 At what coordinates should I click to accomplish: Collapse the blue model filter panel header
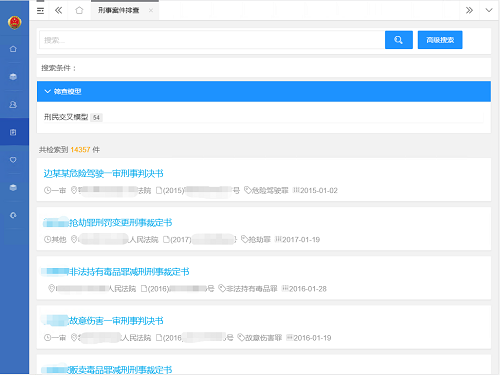click(264, 91)
